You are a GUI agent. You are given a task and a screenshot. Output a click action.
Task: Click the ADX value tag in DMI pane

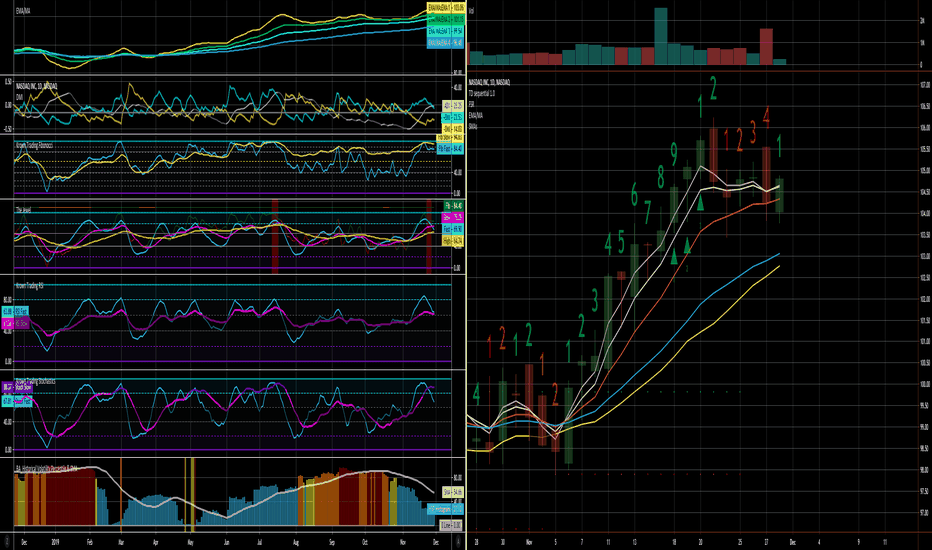[x=453, y=105]
